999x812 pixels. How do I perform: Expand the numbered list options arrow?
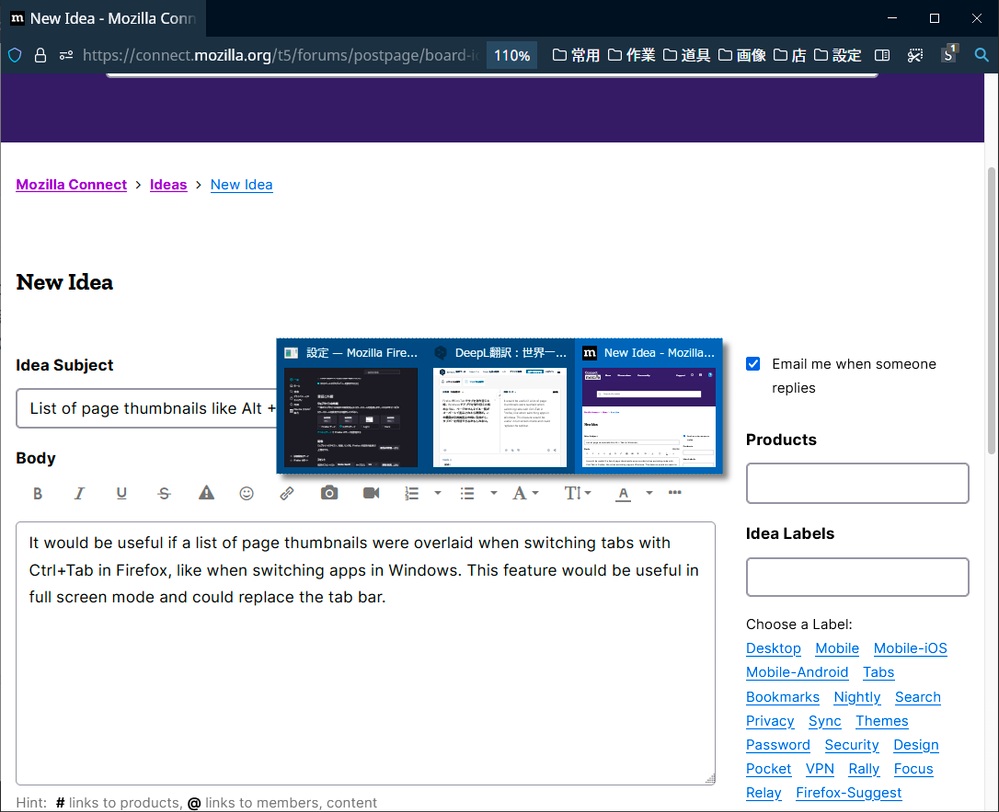(x=437, y=493)
